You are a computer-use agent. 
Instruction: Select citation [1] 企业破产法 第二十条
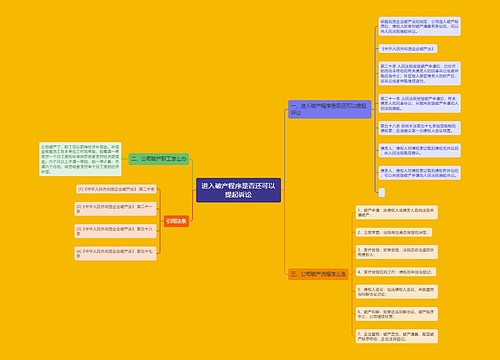click(116, 189)
